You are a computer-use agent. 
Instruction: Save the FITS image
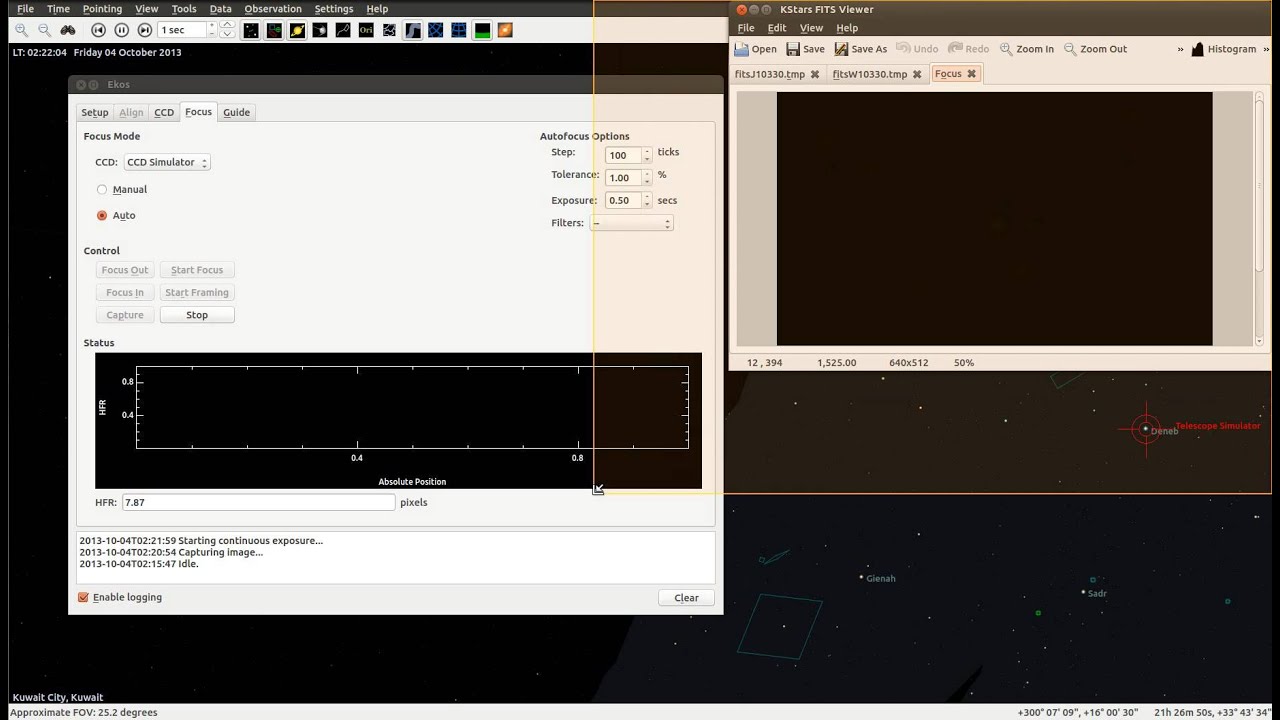[x=806, y=49]
